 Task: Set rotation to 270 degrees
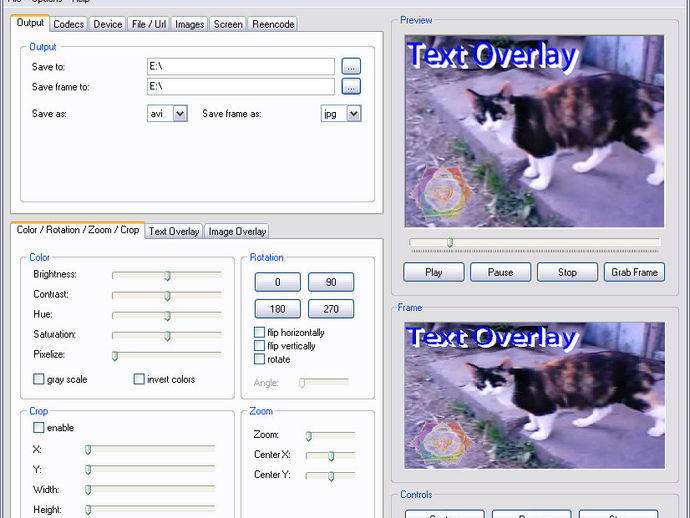pyautogui.click(x=331, y=309)
